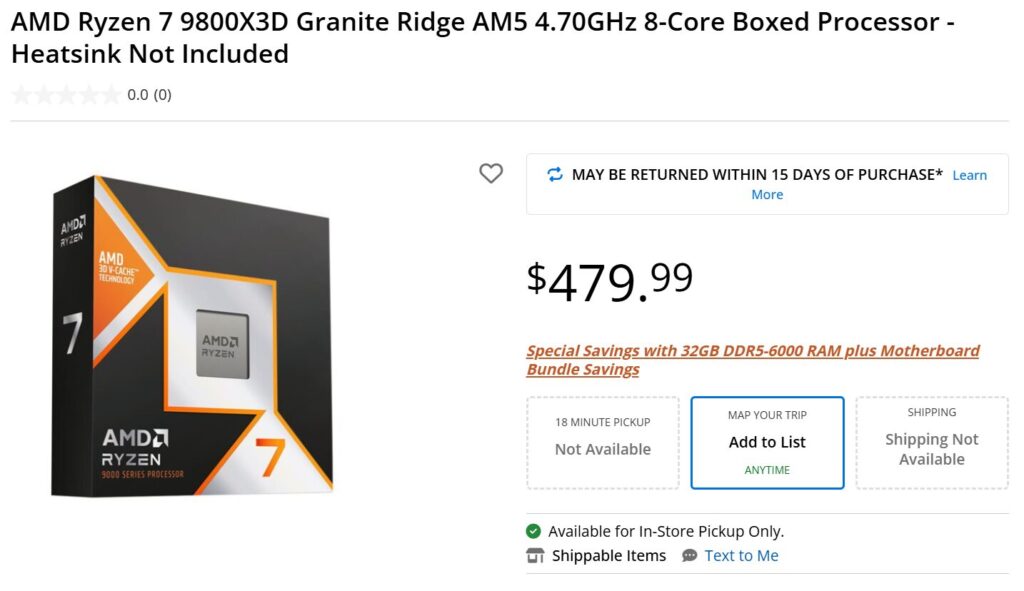Image resolution: width=1024 pixels, height=591 pixels.
Task: Open the Learn More return policy link
Action: tap(869, 185)
